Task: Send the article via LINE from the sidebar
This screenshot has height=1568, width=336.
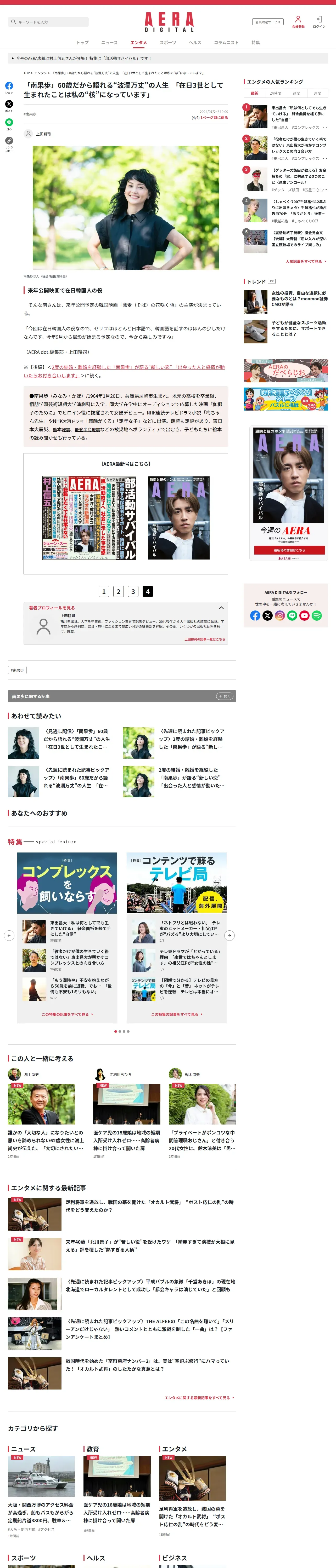Action: pos(9,122)
